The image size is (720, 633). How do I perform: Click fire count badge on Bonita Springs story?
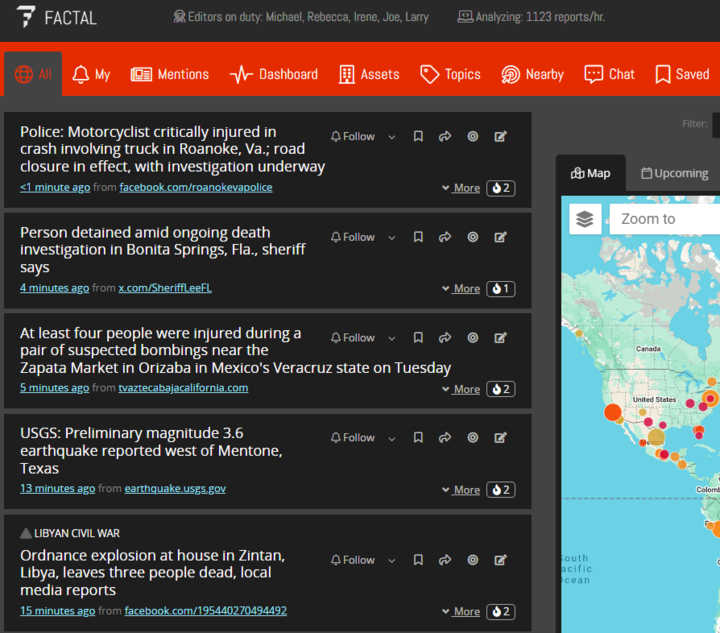[501, 289]
